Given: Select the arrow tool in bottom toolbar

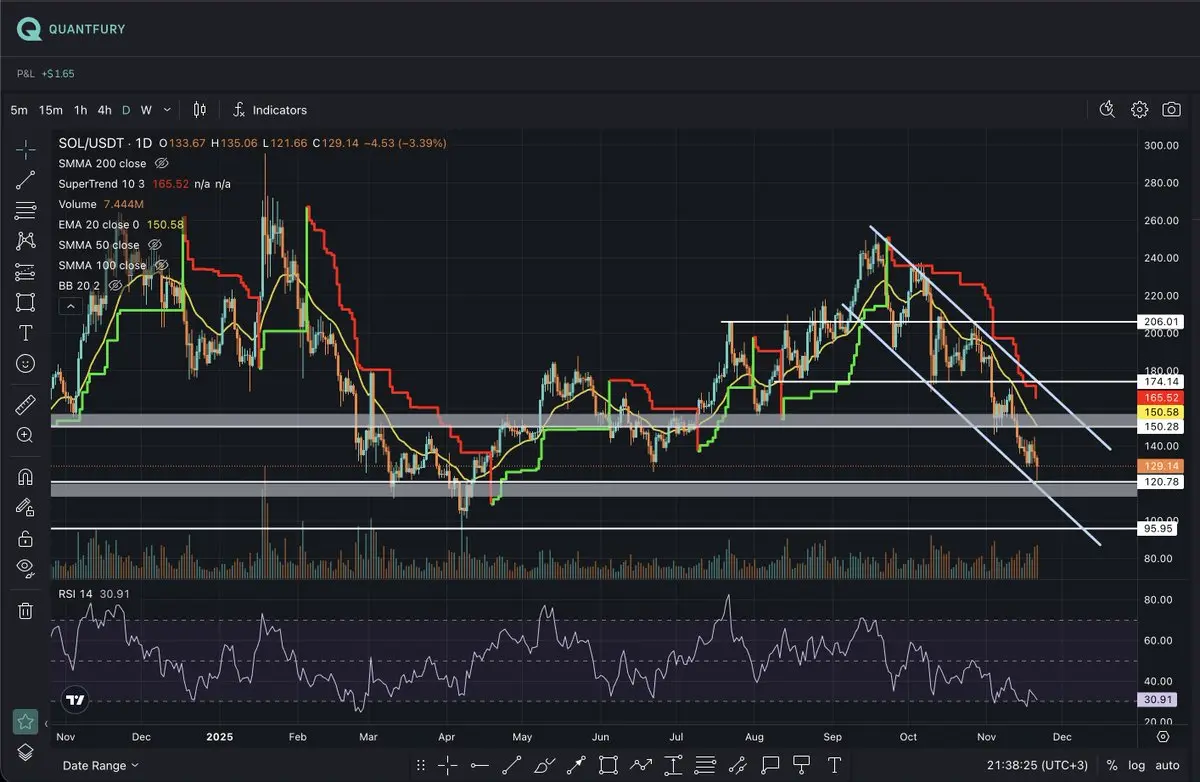Looking at the screenshot, I should [x=576, y=766].
